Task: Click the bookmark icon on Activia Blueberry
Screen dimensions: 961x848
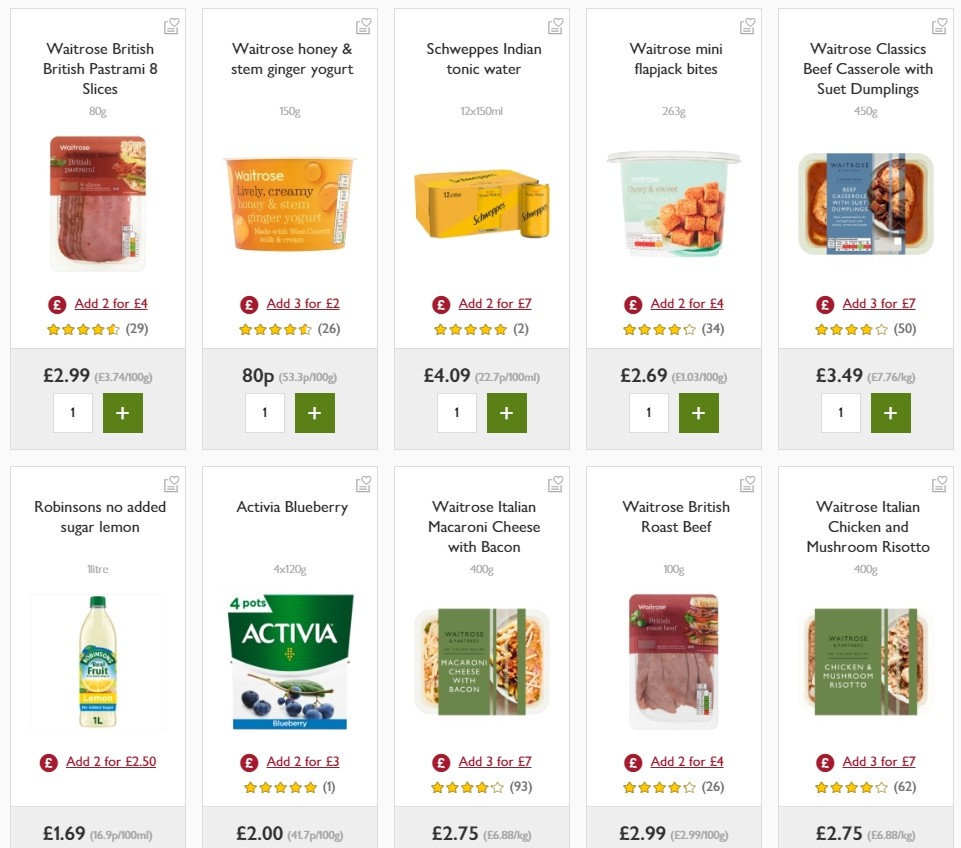Action: (363, 483)
